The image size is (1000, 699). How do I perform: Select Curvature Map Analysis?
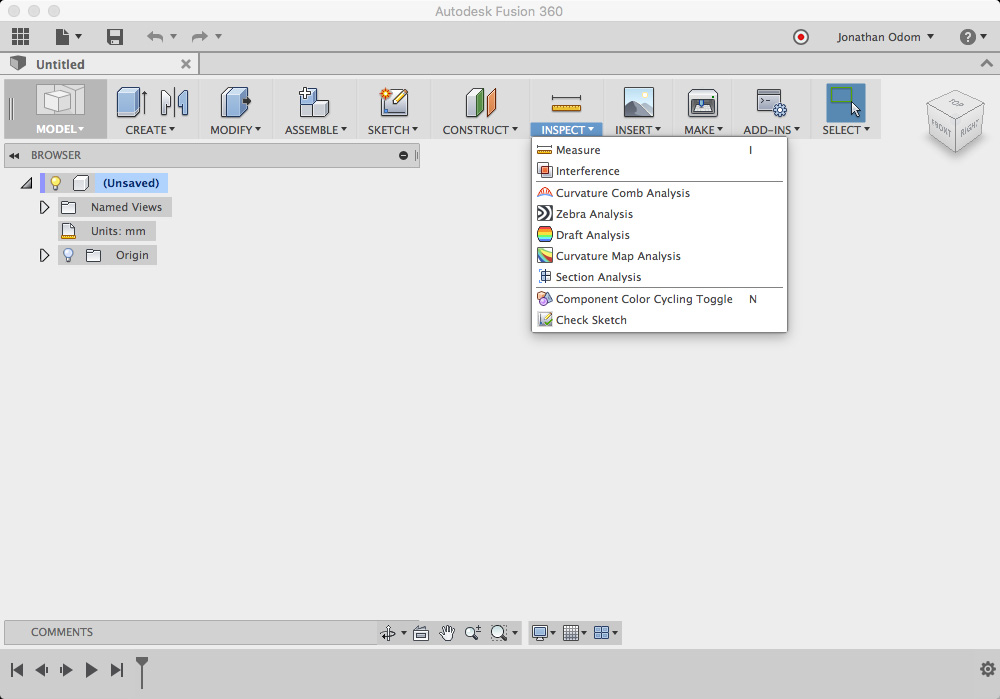coord(659,256)
